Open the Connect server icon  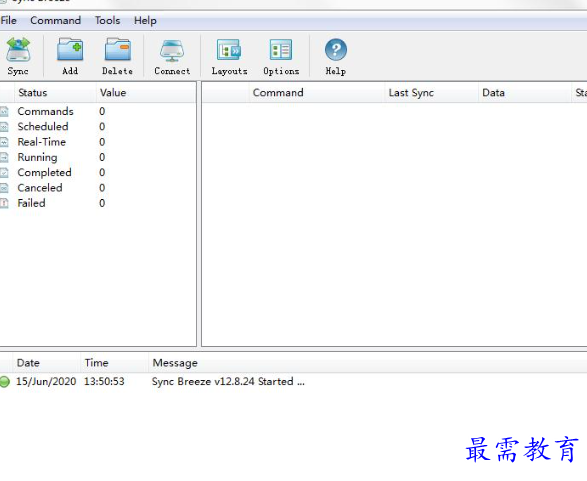(172, 51)
